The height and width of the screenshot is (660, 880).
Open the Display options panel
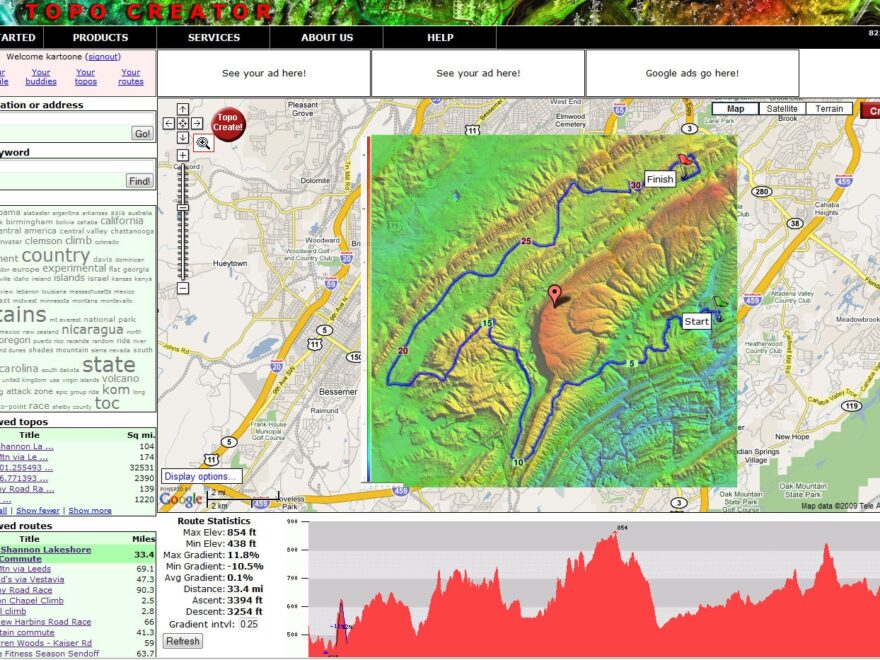point(201,477)
